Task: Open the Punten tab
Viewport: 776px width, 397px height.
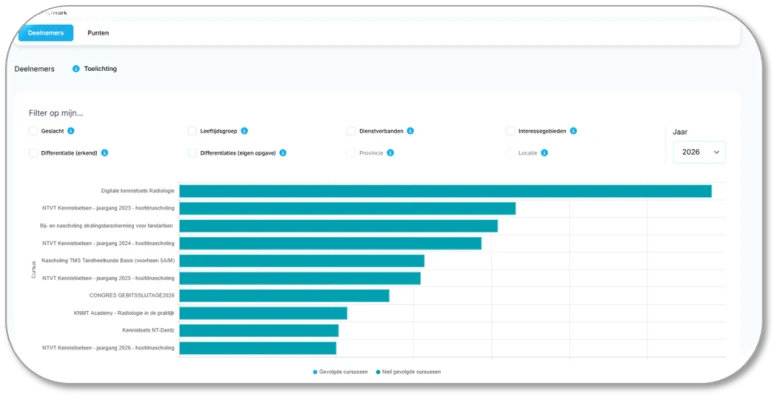Action: point(98,33)
